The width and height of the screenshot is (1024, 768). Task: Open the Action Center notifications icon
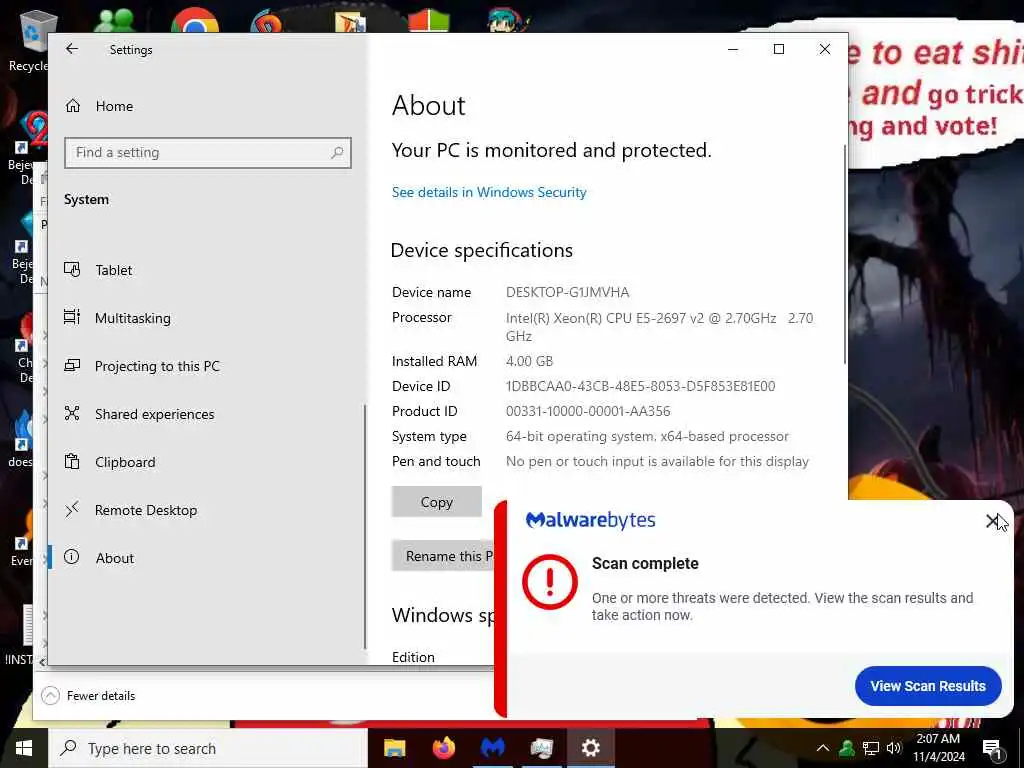(992, 749)
